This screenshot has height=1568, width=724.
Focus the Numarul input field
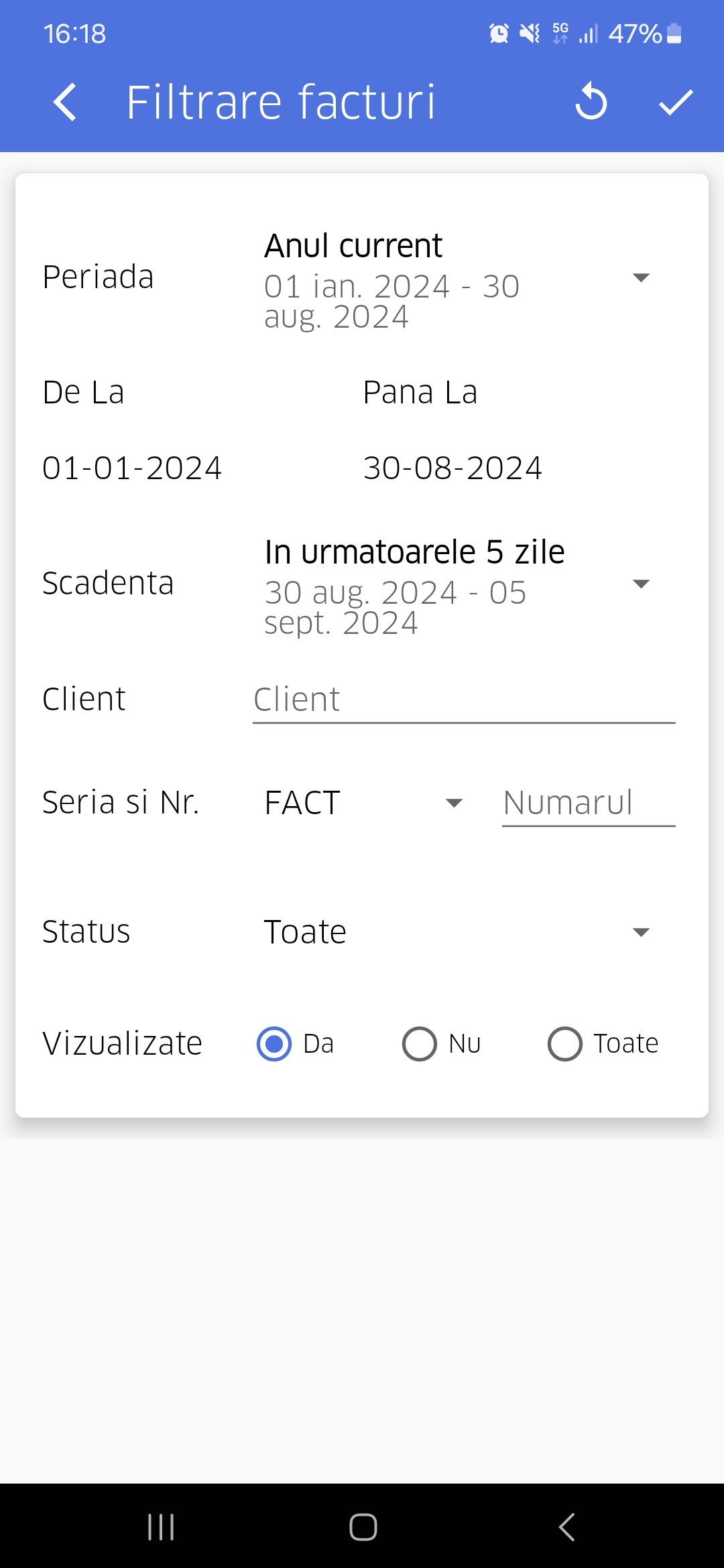coord(588,803)
